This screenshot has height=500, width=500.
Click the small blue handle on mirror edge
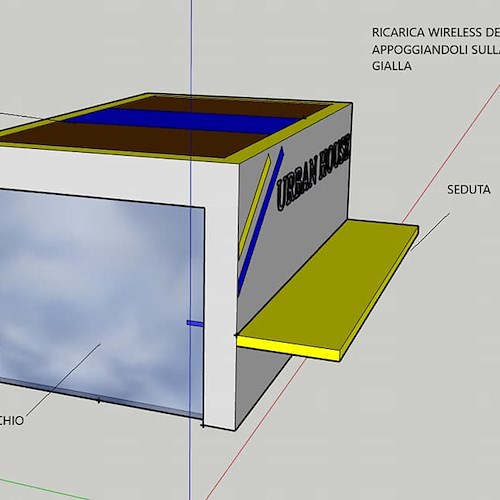pos(195,323)
